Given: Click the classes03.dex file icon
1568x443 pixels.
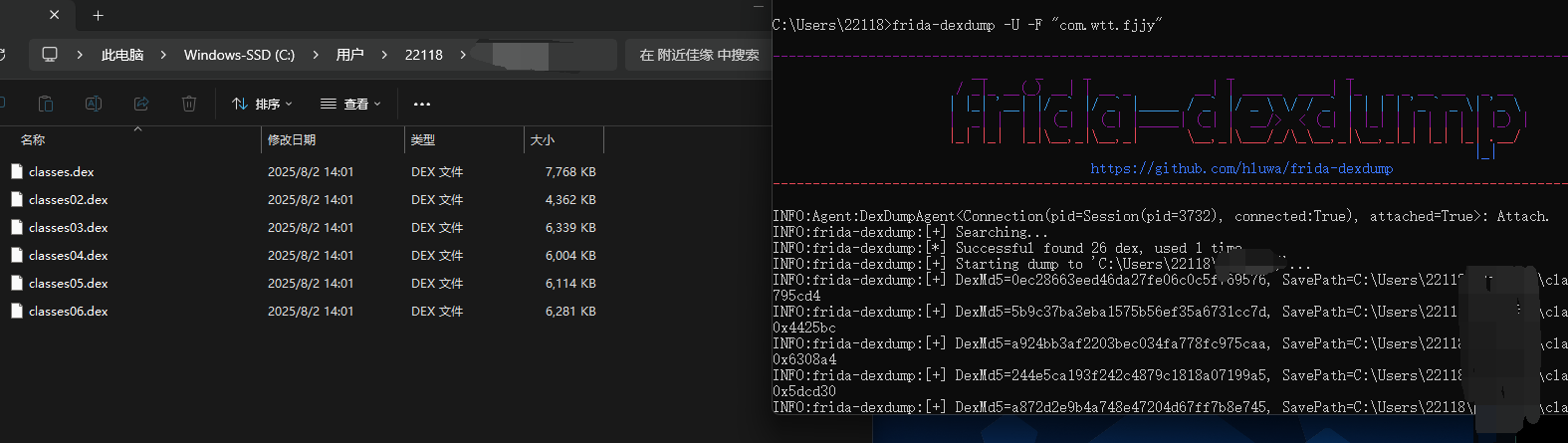Looking at the screenshot, I should click(x=17, y=227).
